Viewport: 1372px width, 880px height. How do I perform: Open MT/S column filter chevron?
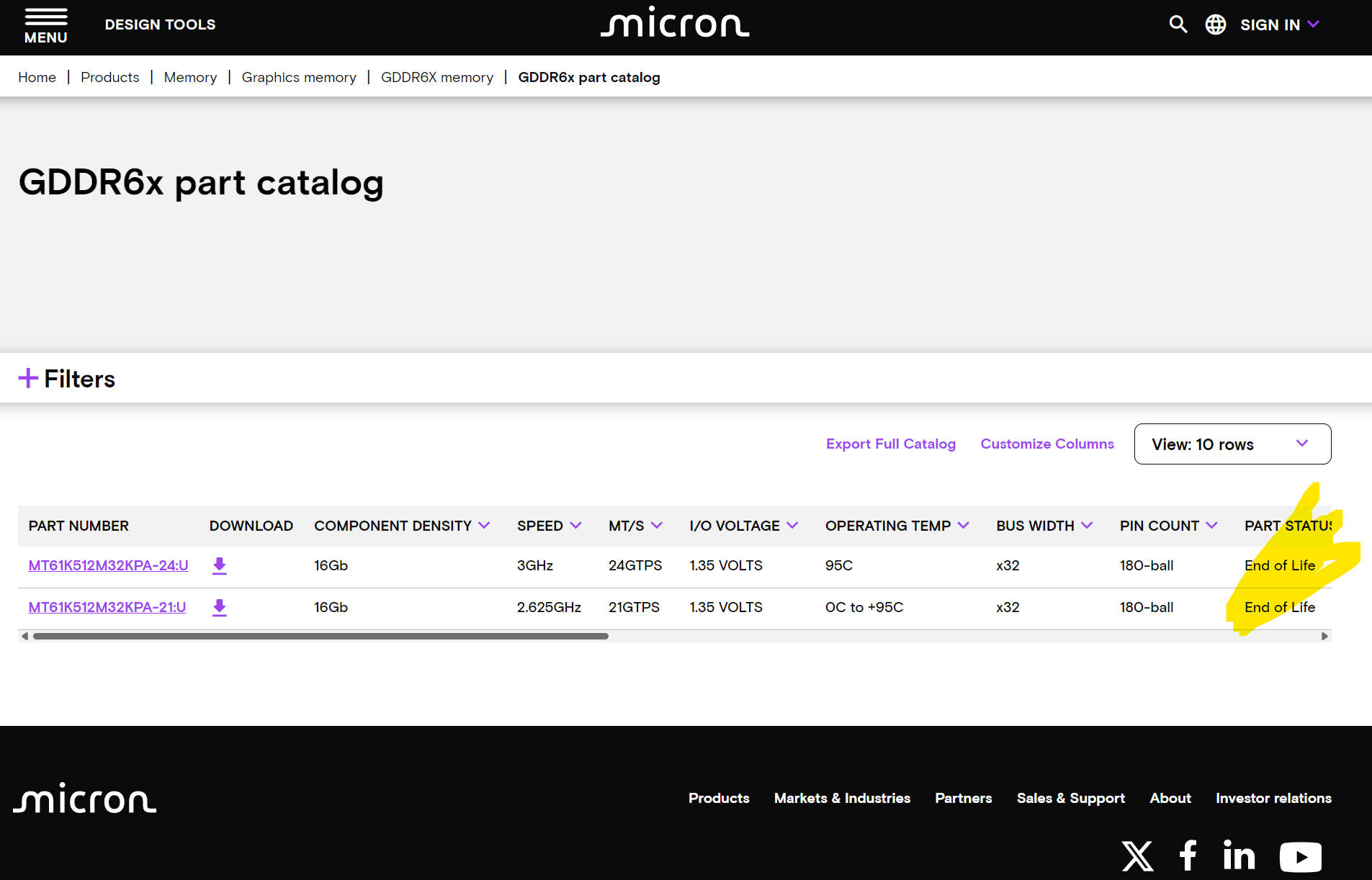[x=657, y=526]
